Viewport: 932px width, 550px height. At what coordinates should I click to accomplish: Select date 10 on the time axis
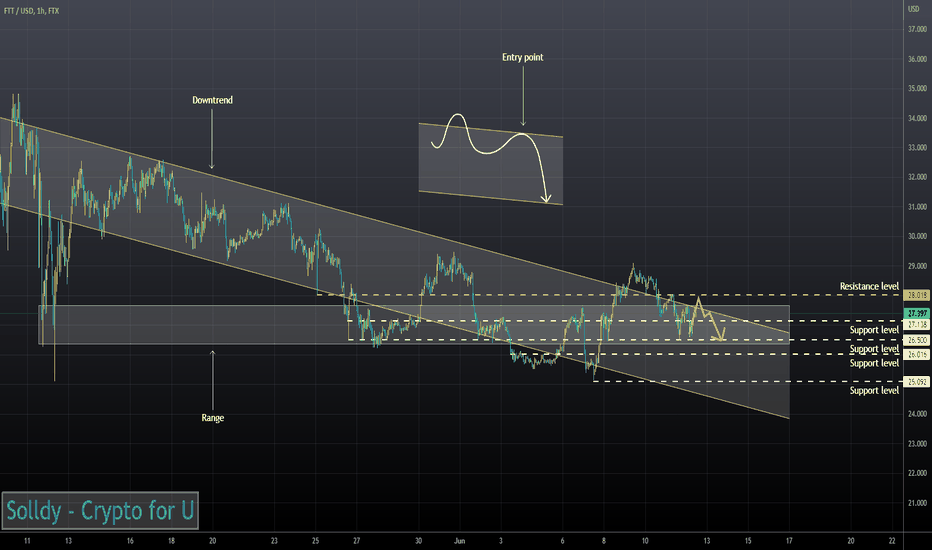[645, 541]
